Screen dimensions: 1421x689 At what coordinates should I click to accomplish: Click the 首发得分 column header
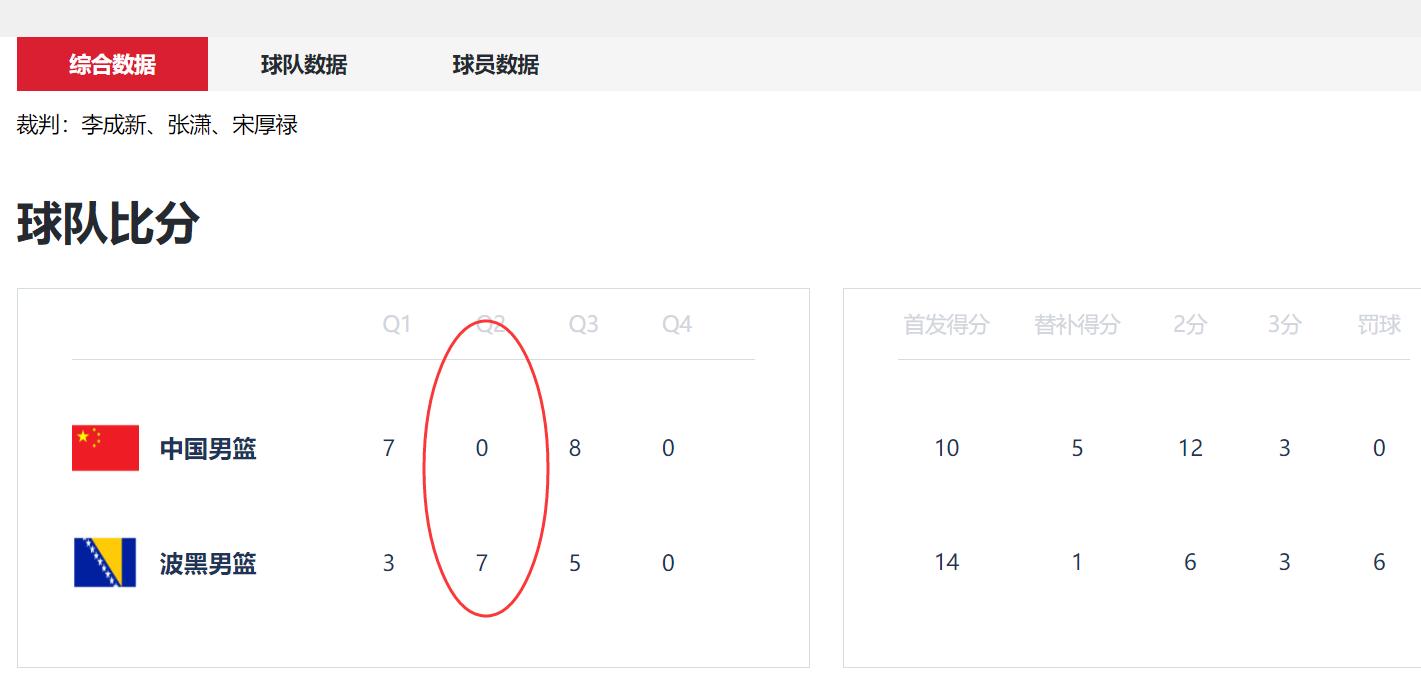(946, 324)
